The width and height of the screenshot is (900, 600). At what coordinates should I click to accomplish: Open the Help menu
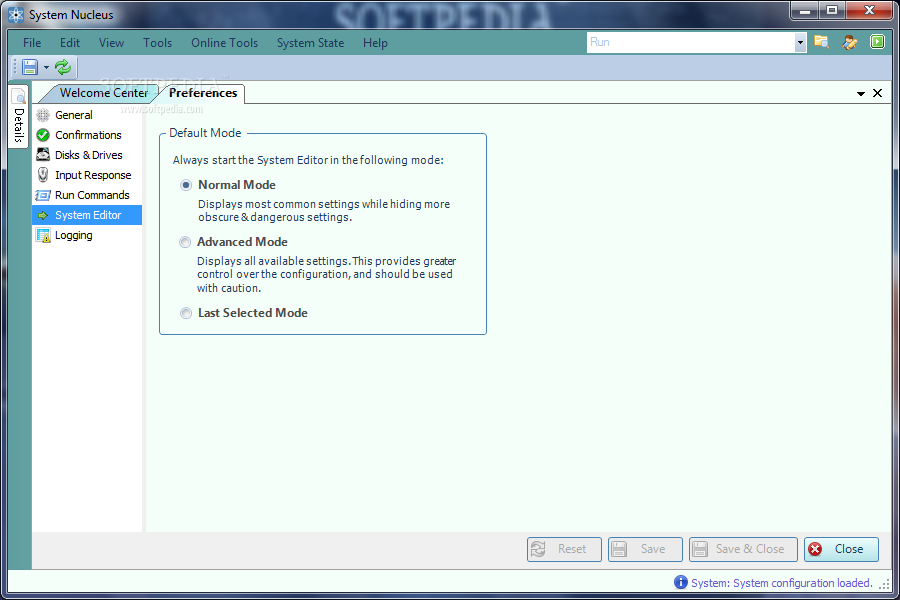coord(375,43)
